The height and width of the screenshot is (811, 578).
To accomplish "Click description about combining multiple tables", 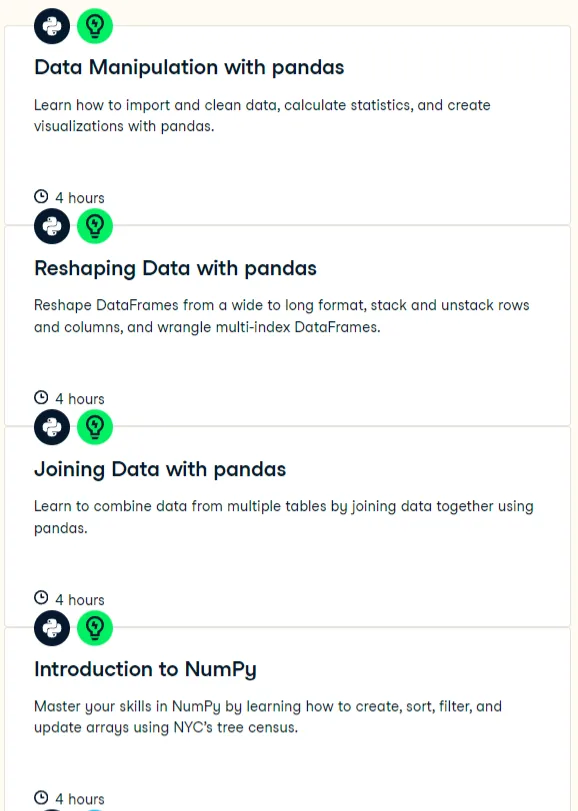I will [283, 517].
